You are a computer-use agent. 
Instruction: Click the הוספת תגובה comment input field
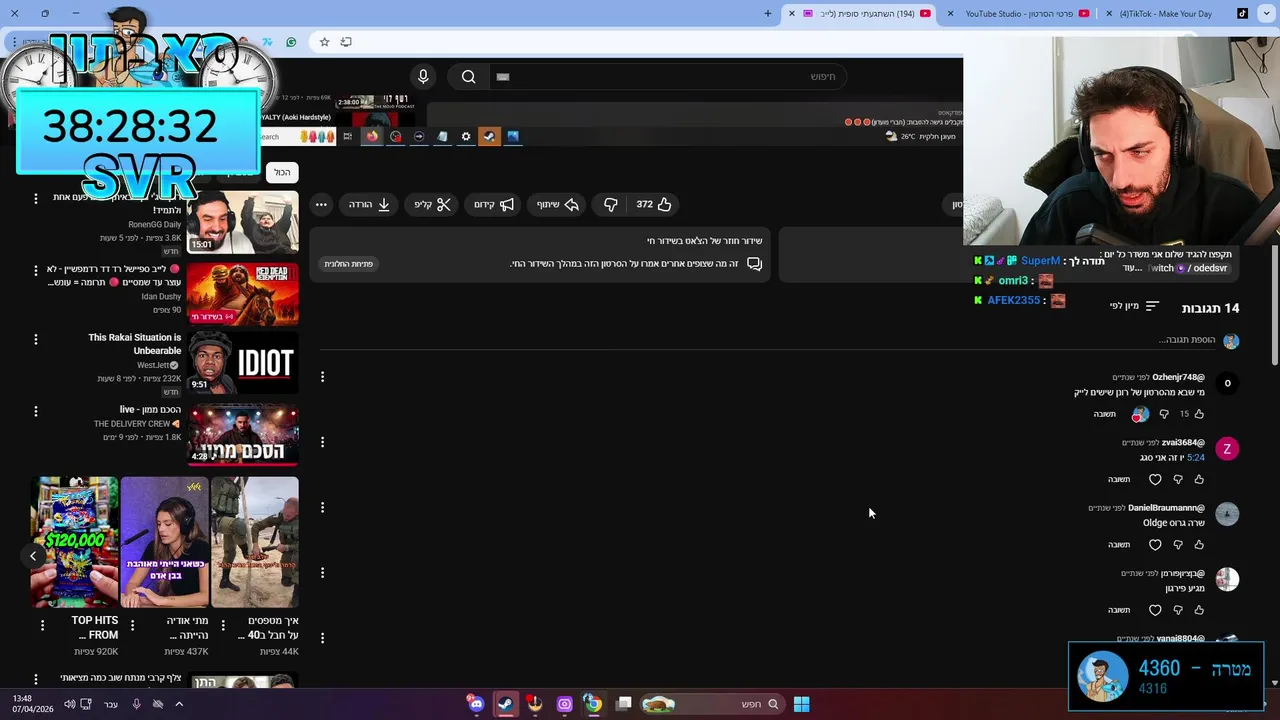tap(1186, 340)
